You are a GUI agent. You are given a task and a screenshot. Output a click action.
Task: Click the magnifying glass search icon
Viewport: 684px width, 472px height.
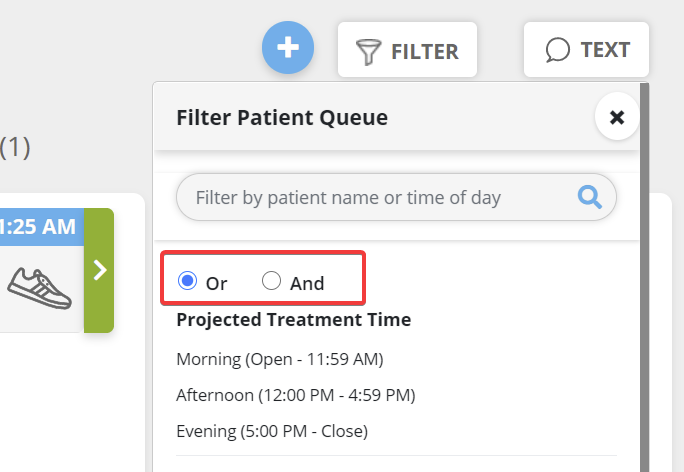coord(590,197)
